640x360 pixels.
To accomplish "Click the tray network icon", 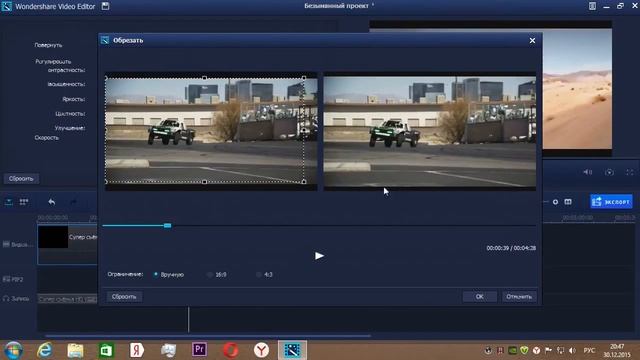I will (561, 351).
